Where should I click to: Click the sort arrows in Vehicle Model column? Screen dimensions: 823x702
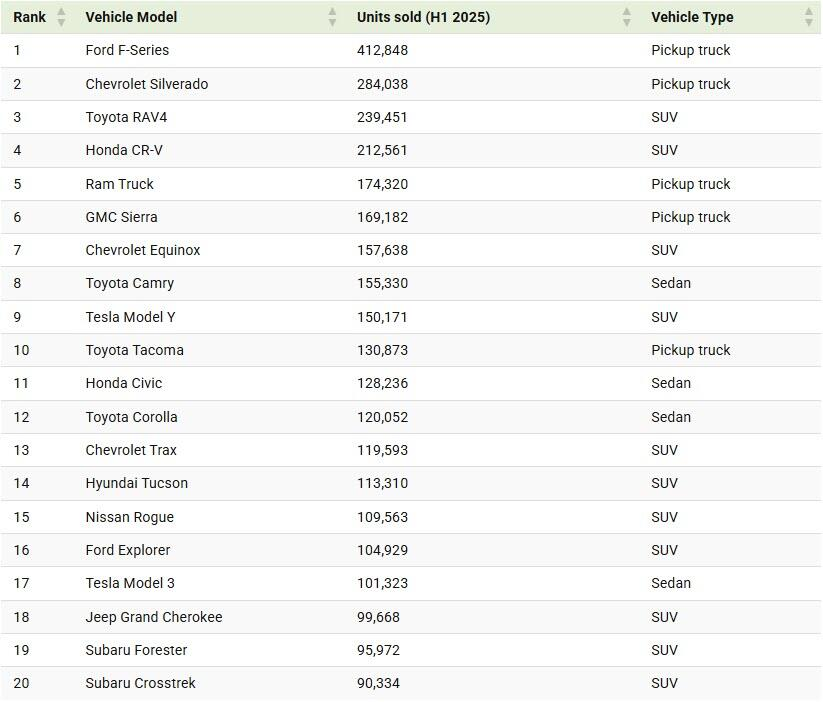tap(332, 17)
